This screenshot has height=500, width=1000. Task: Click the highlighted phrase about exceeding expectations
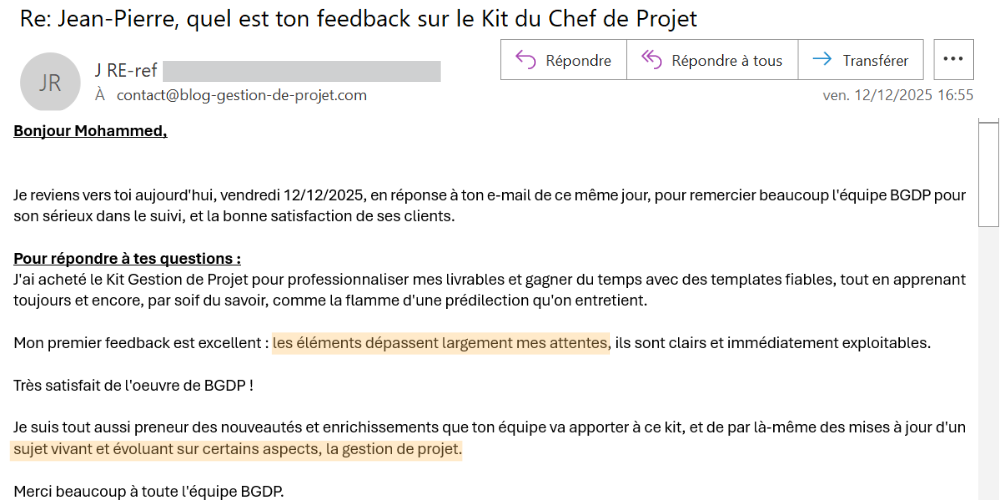pos(440,343)
